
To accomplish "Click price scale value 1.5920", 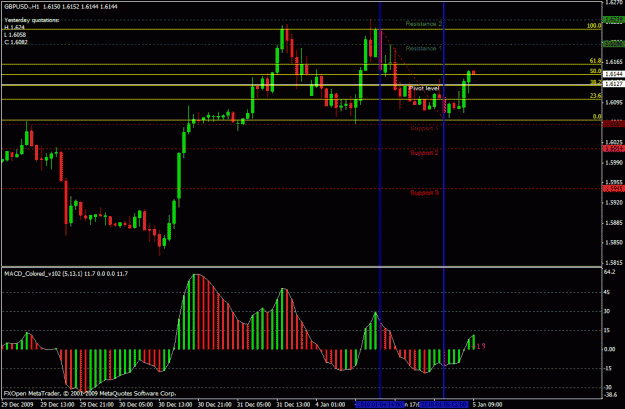I will (x=614, y=203).
